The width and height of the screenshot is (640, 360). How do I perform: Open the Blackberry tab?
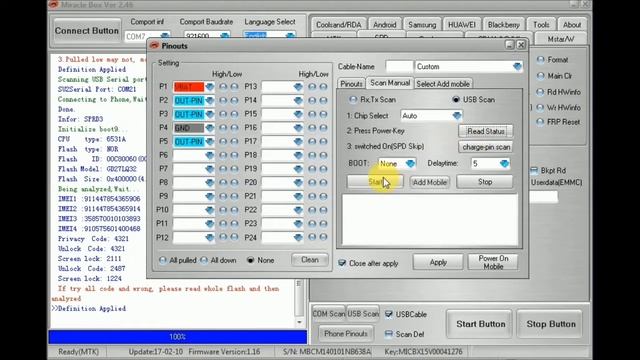click(x=503, y=25)
